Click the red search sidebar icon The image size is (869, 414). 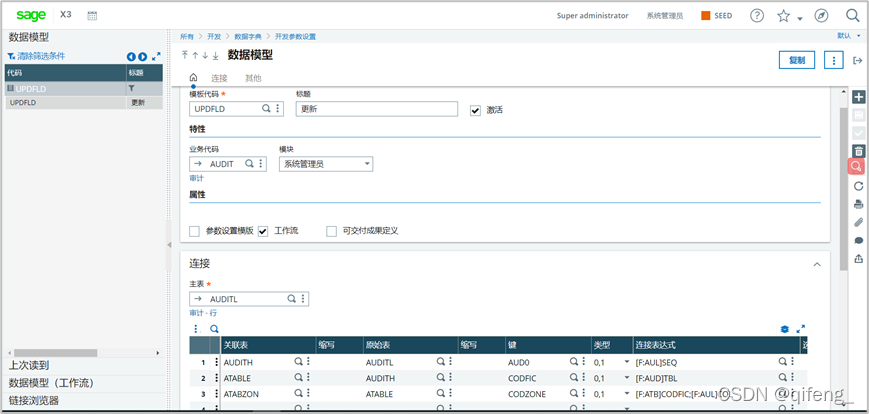(856, 166)
